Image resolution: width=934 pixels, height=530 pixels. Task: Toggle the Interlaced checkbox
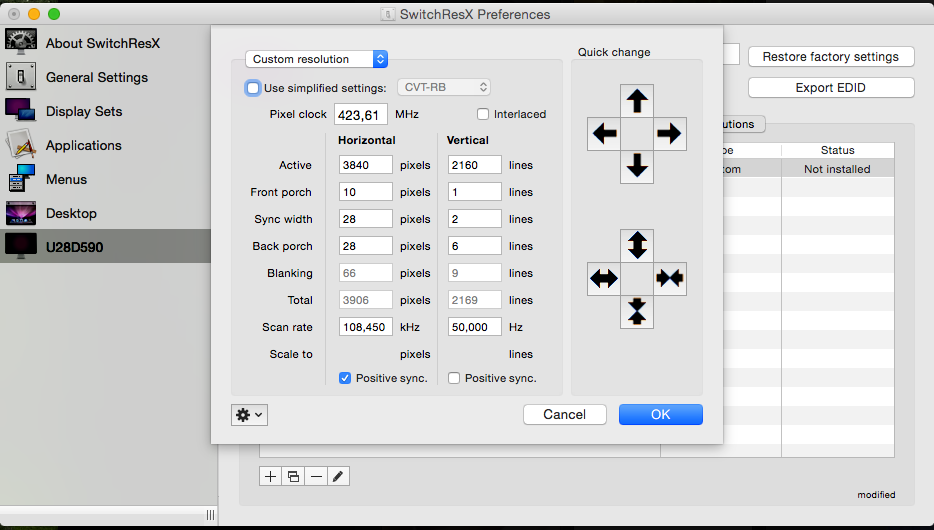tap(483, 114)
